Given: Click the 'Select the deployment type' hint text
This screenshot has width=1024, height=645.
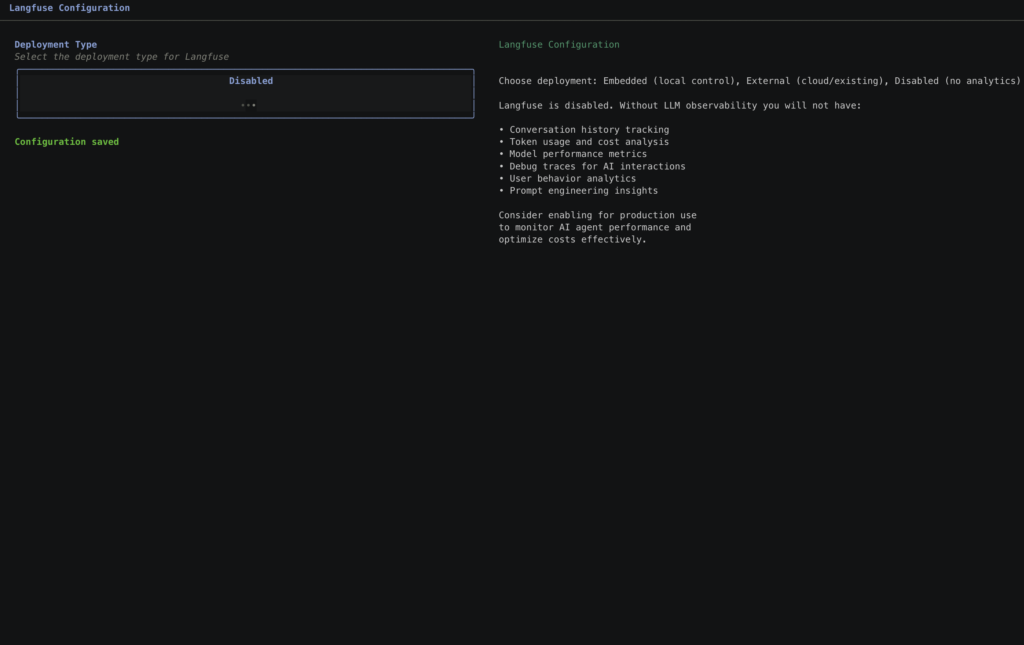Looking at the screenshot, I should [121, 57].
